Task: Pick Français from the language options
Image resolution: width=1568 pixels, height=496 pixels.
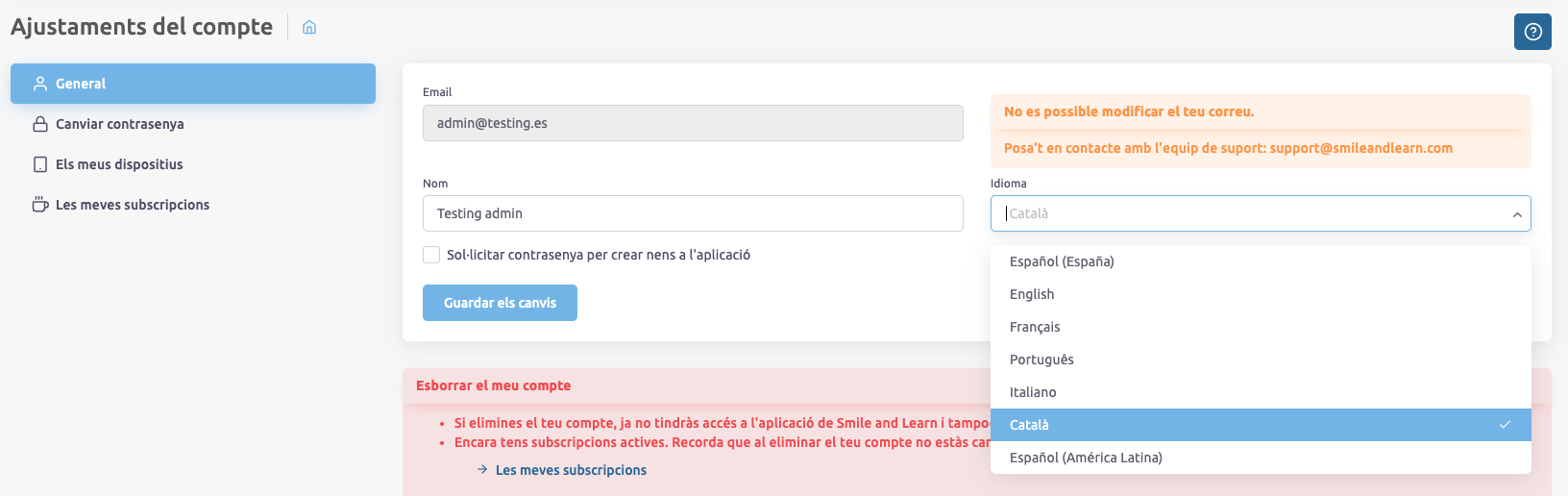Action: pyautogui.click(x=1035, y=327)
